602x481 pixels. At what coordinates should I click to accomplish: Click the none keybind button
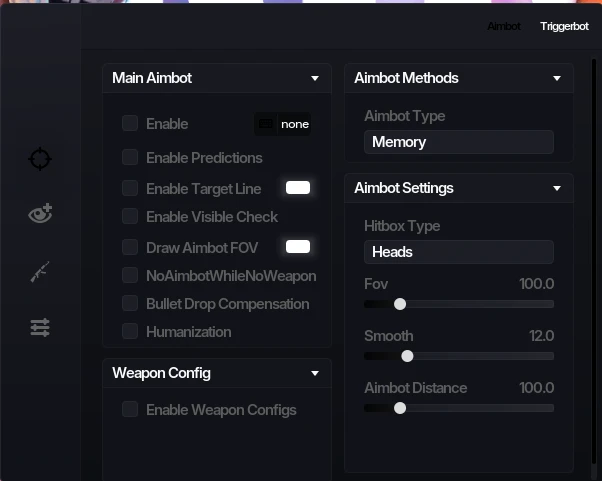pos(295,124)
